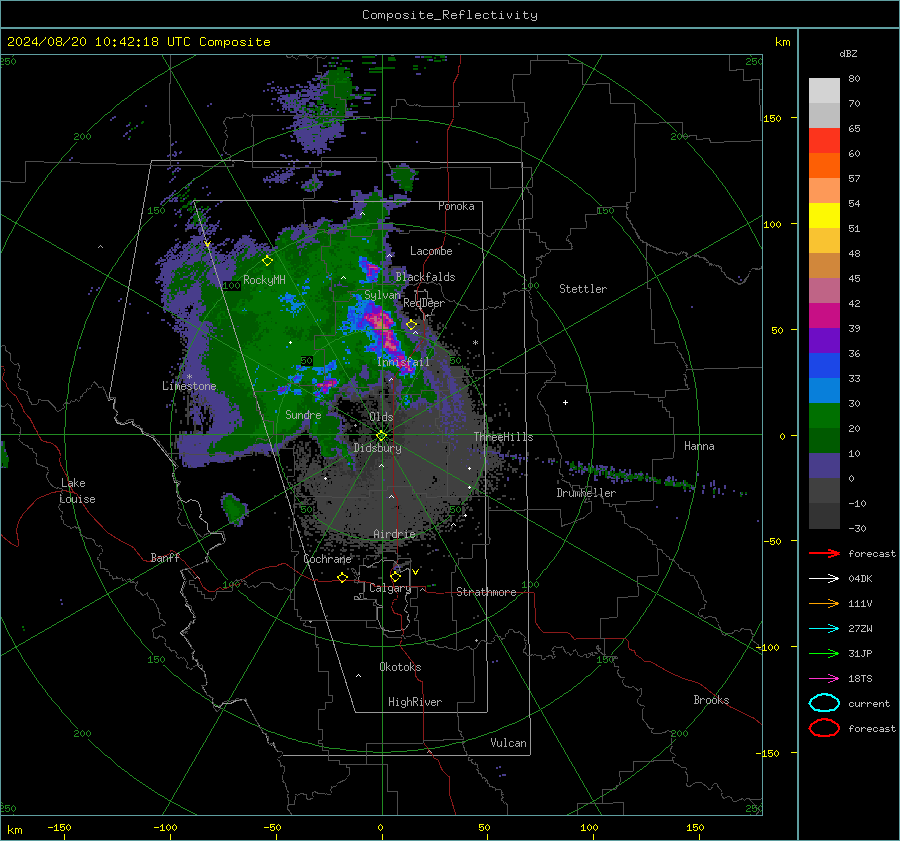Click the yellow diamond marker near RockyMH
This screenshot has height=841, width=900.
(267, 261)
